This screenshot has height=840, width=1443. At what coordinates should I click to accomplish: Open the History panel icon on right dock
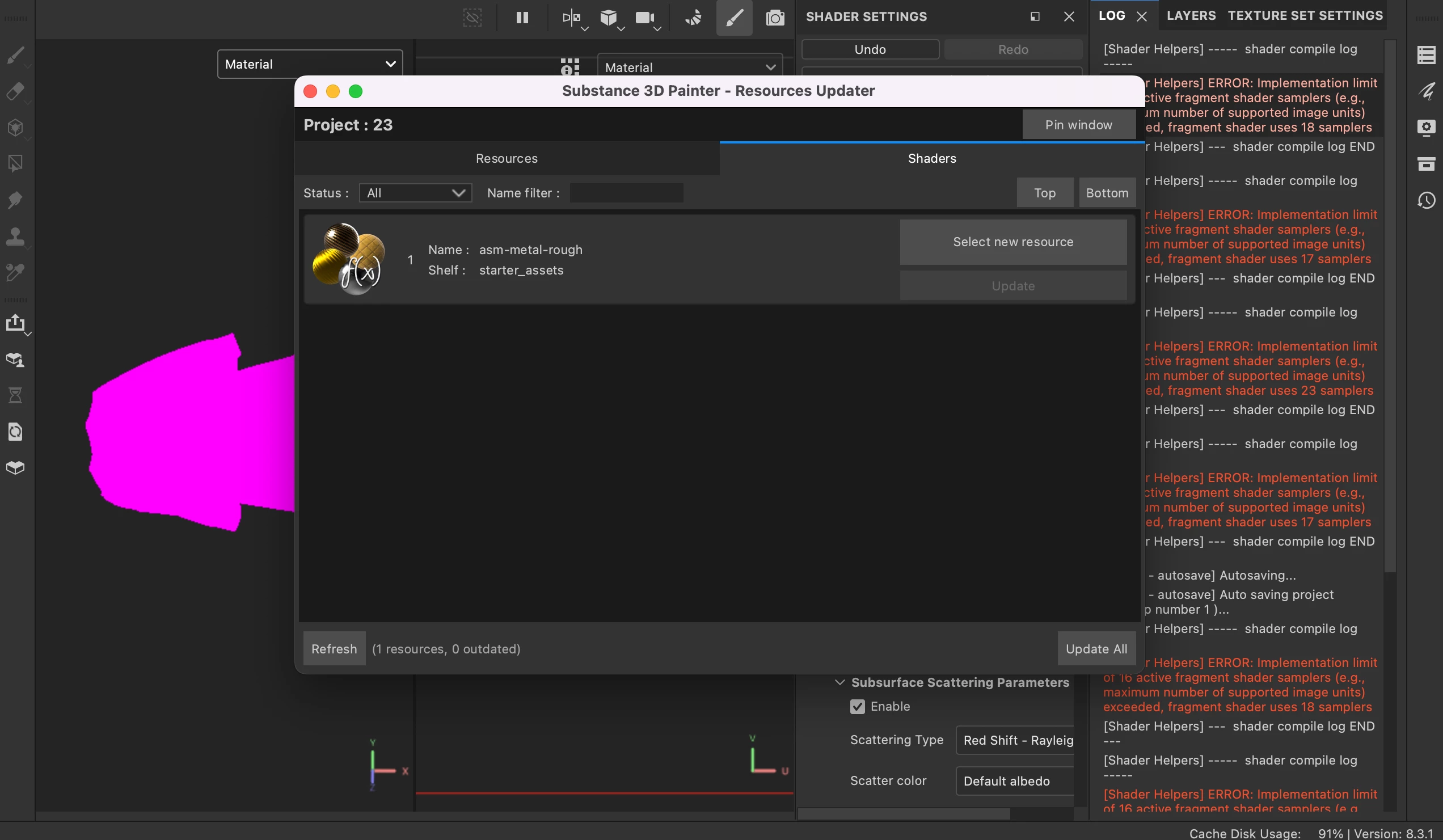[1426, 200]
